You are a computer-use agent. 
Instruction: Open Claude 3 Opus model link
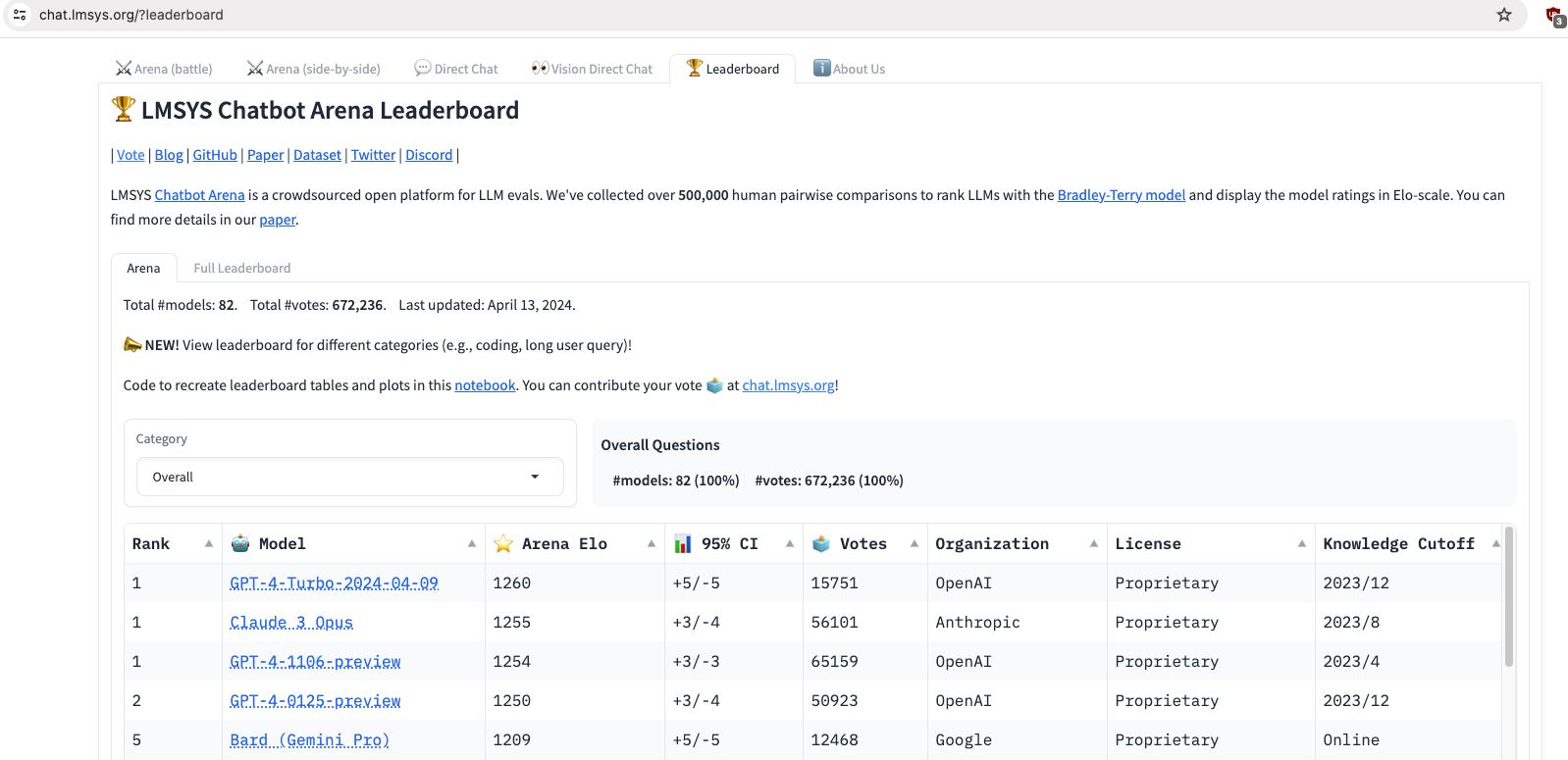(x=291, y=622)
